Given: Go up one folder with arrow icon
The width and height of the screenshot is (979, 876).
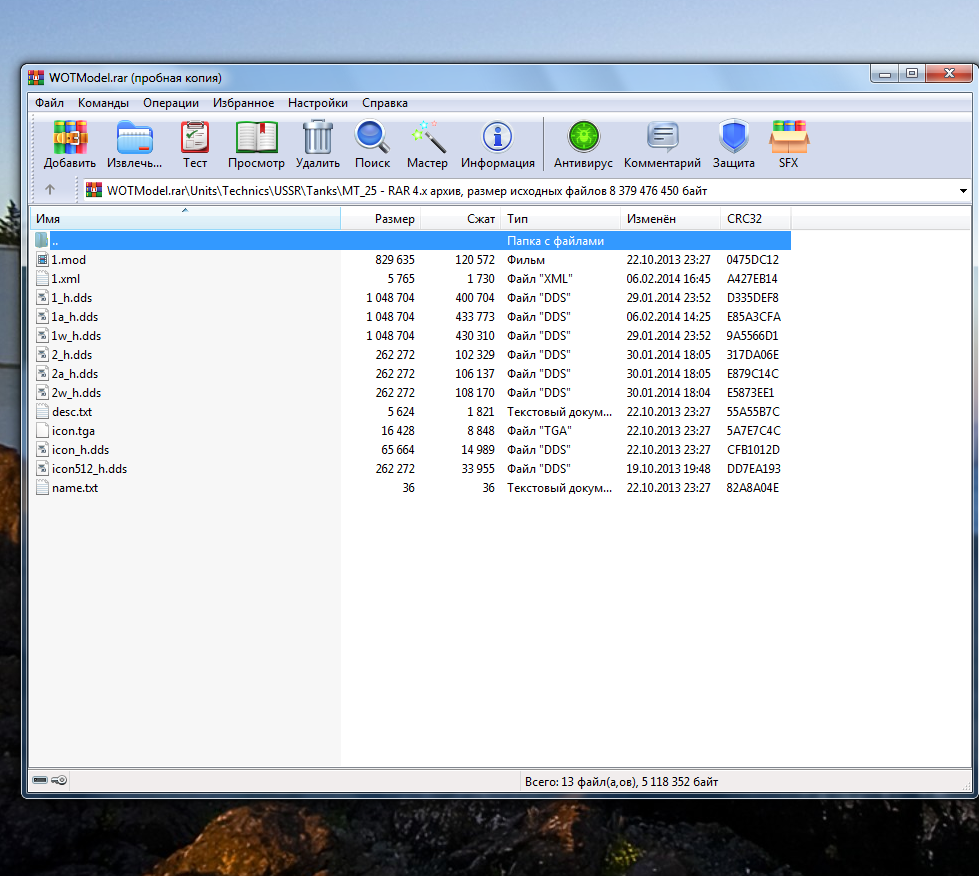Looking at the screenshot, I should [50, 189].
